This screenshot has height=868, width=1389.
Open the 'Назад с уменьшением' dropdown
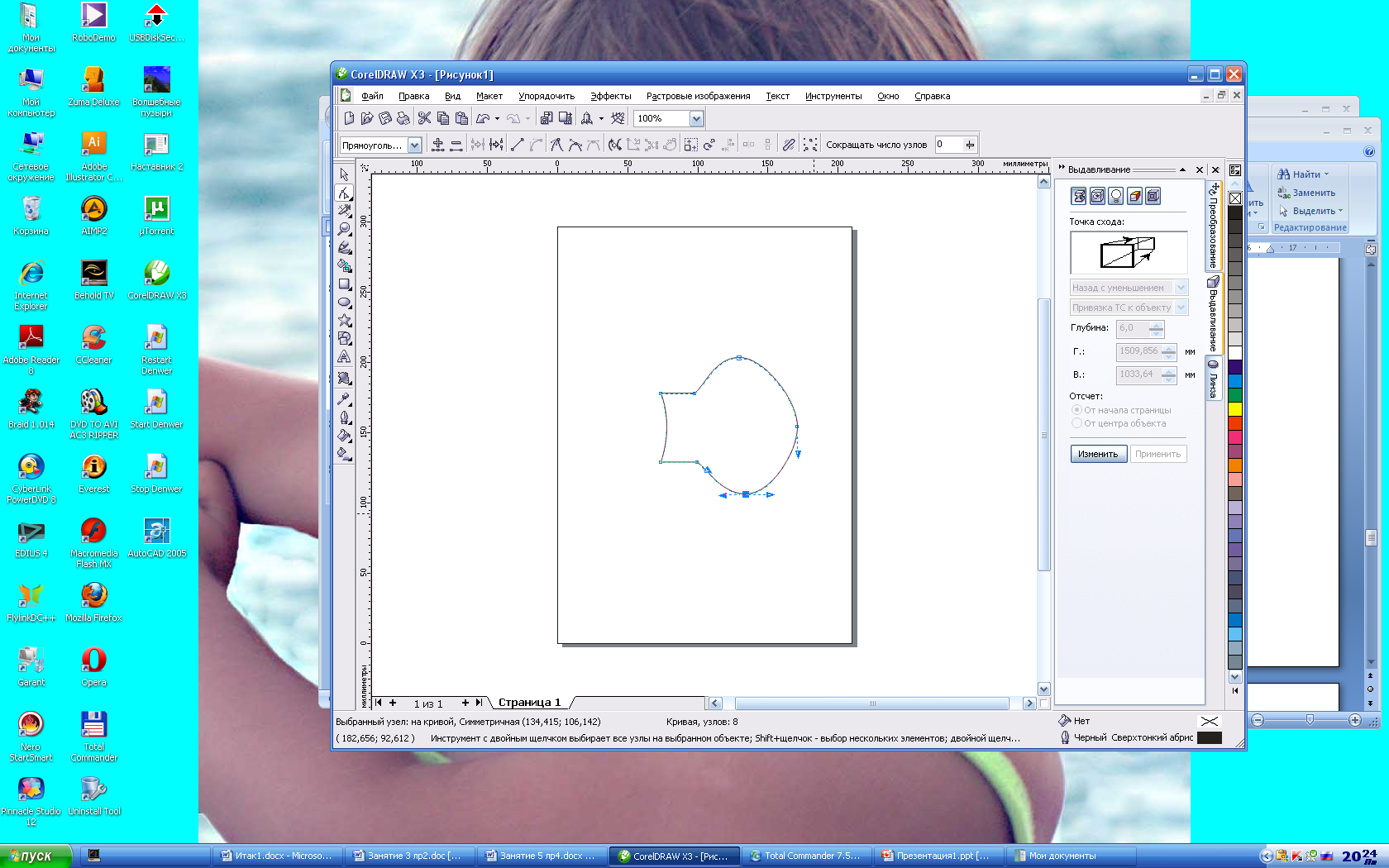[1181, 288]
